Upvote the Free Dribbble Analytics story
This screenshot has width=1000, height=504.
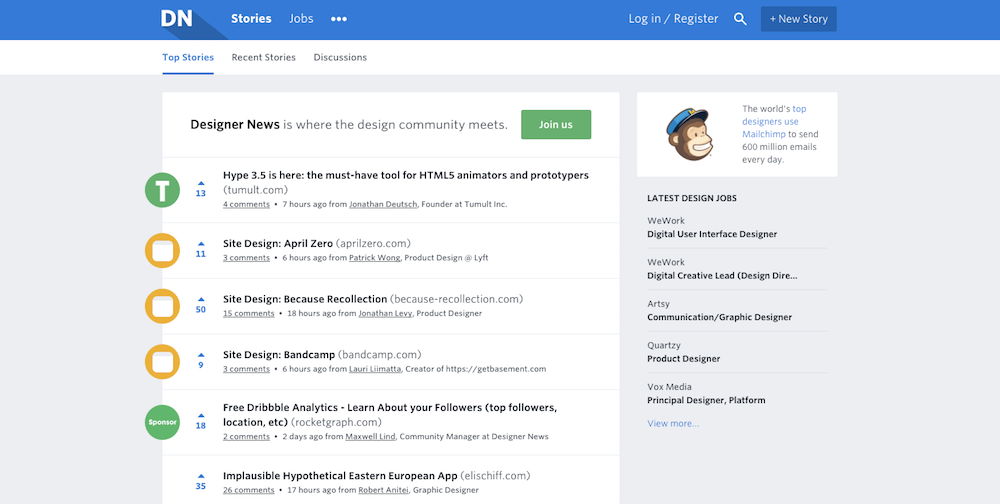pos(201,415)
